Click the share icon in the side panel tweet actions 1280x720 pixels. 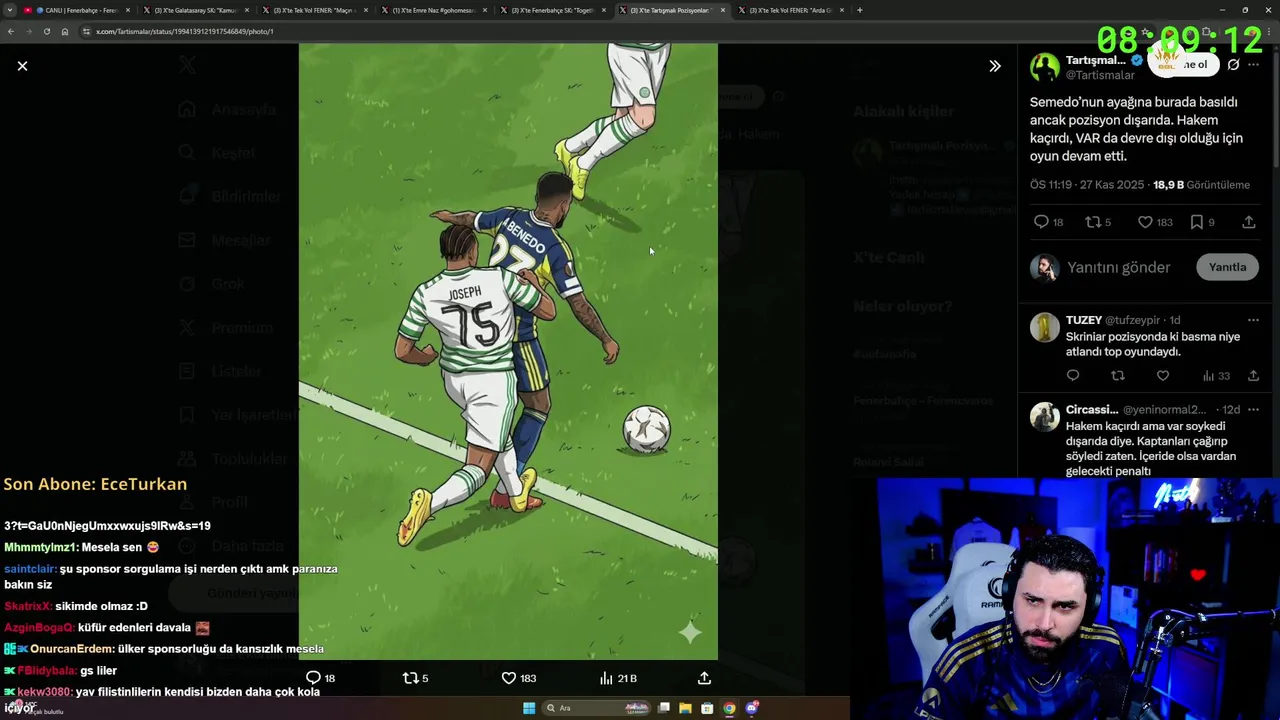pyautogui.click(x=1249, y=222)
